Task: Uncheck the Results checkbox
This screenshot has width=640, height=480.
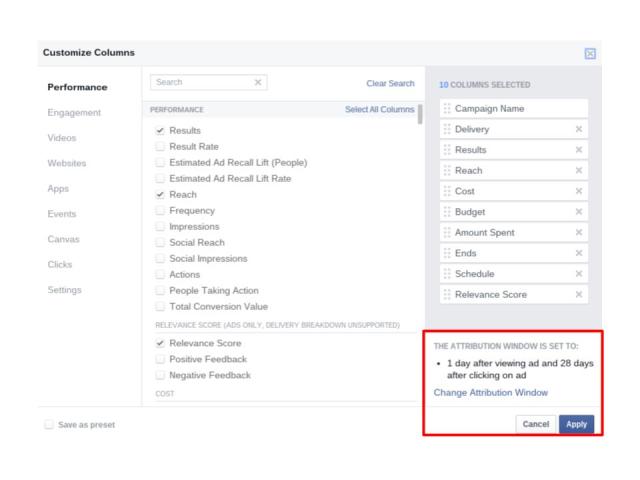Action: click(160, 131)
